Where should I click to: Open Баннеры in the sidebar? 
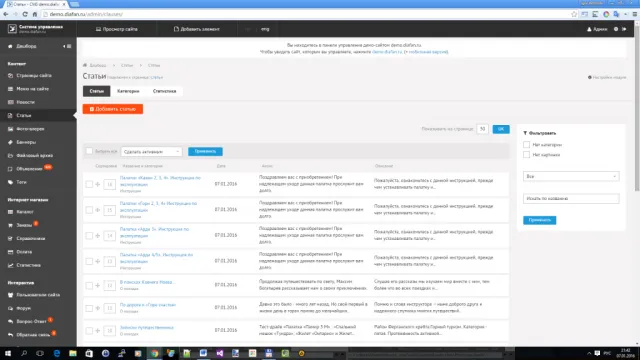point(26,142)
